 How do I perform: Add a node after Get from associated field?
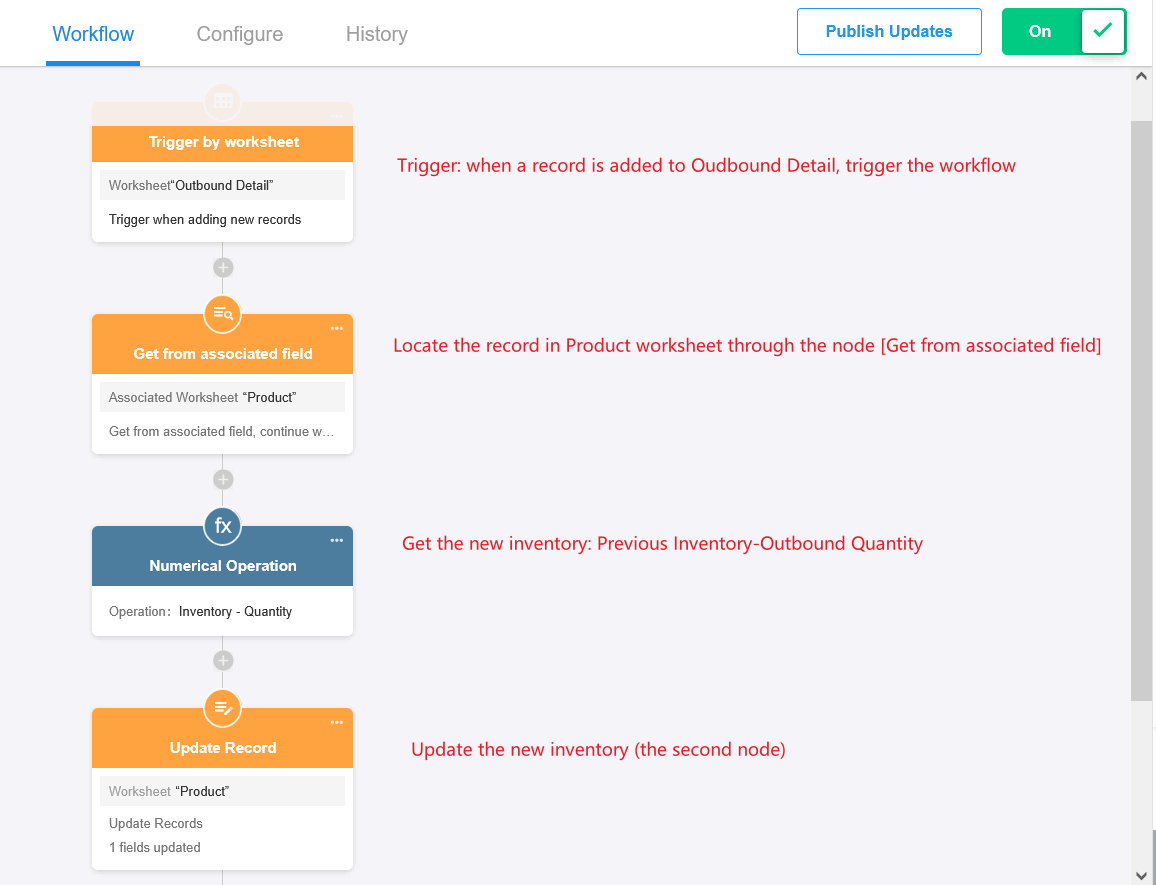[x=223, y=479]
